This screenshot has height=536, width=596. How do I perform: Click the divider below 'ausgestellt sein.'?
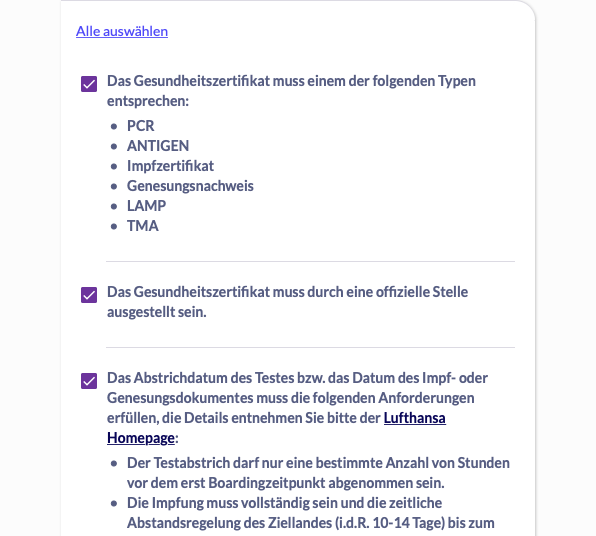pyautogui.click(x=311, y=347)
